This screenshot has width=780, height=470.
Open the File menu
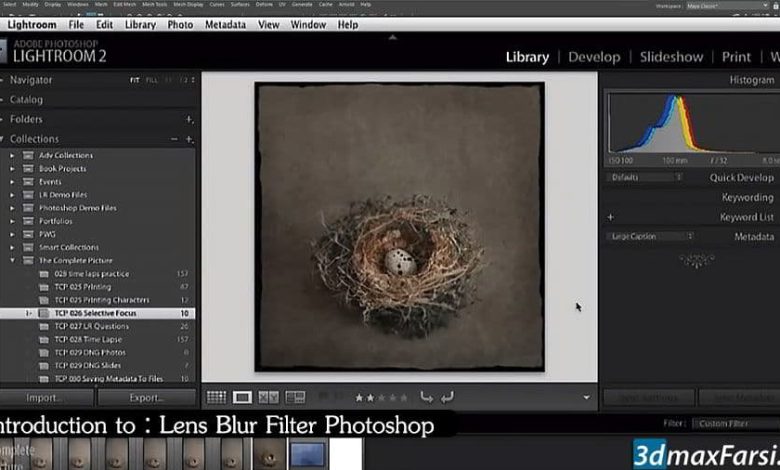[x=76, y=24]
